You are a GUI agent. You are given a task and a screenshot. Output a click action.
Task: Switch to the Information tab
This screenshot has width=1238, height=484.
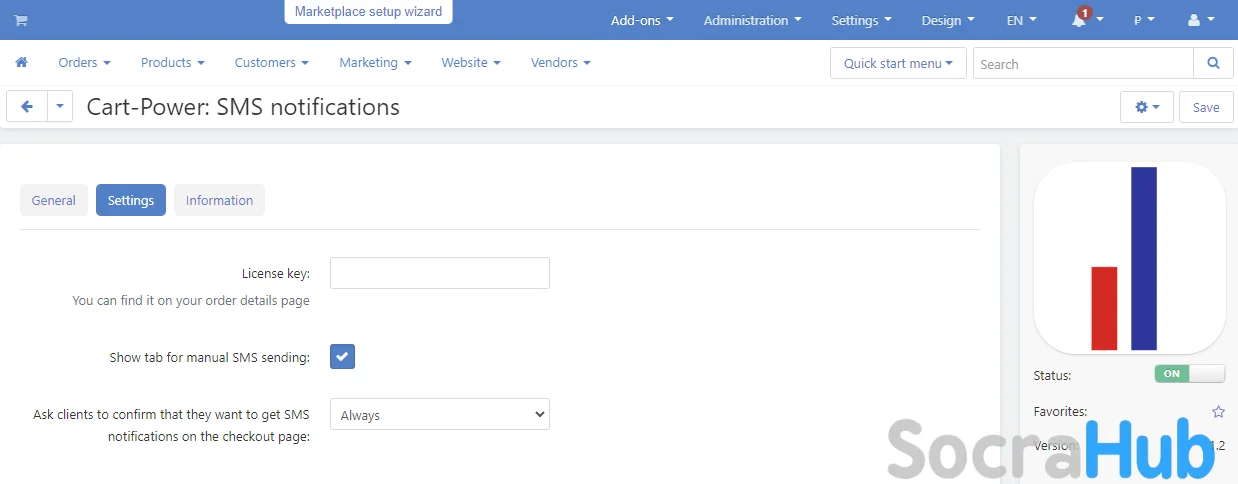coord(219,200)
